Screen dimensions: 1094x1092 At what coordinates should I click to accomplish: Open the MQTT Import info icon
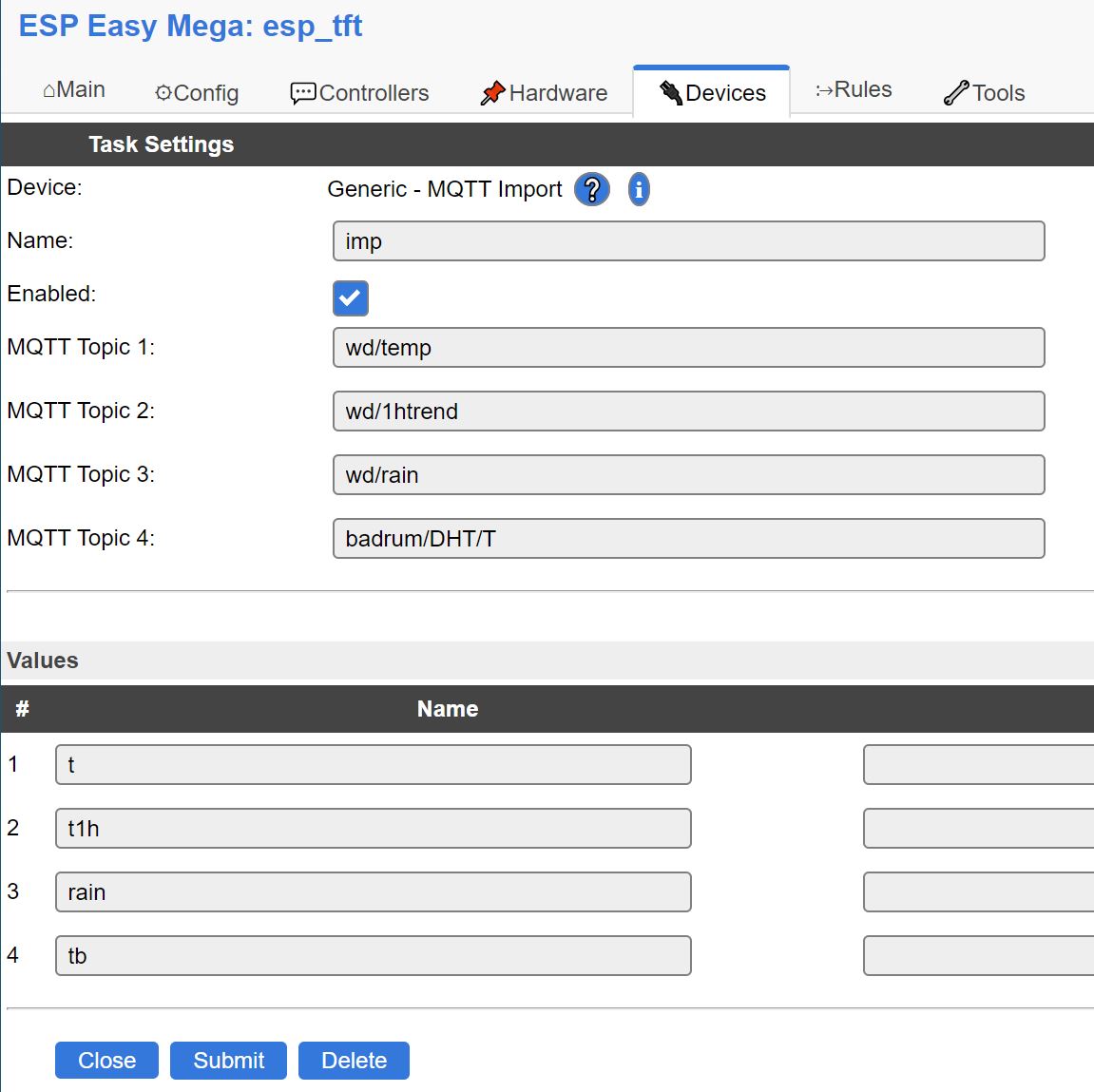[639, 189]
